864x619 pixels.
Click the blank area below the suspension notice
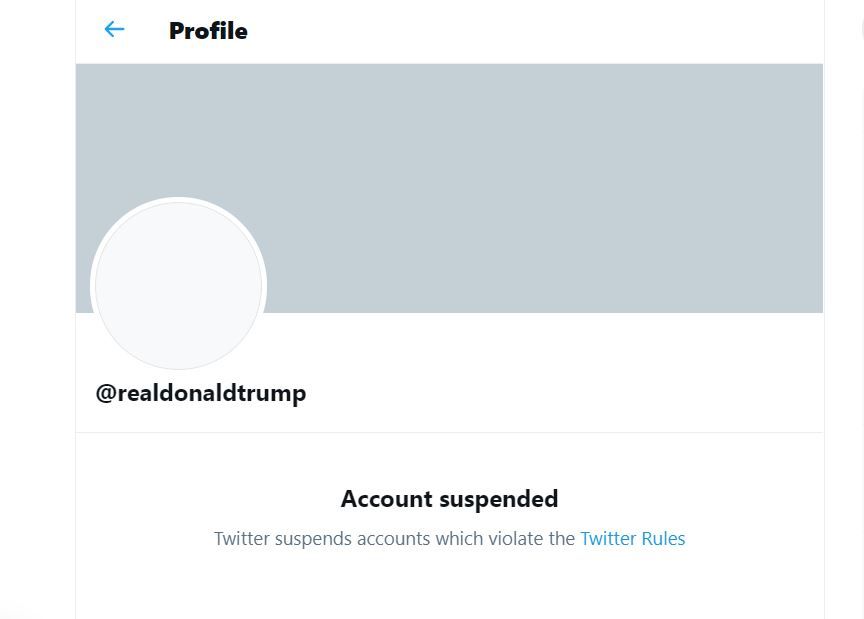tap(450, 590)
